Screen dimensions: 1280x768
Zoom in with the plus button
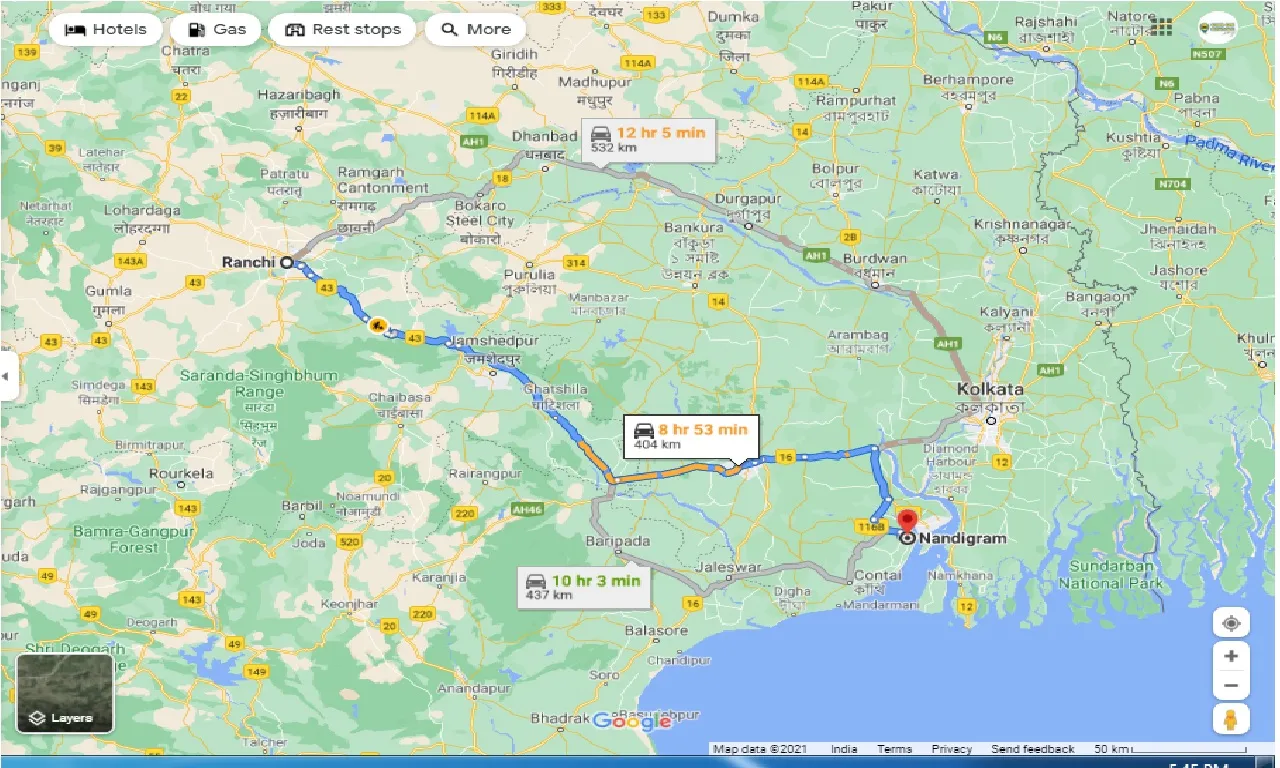[x=1231, y=656]
